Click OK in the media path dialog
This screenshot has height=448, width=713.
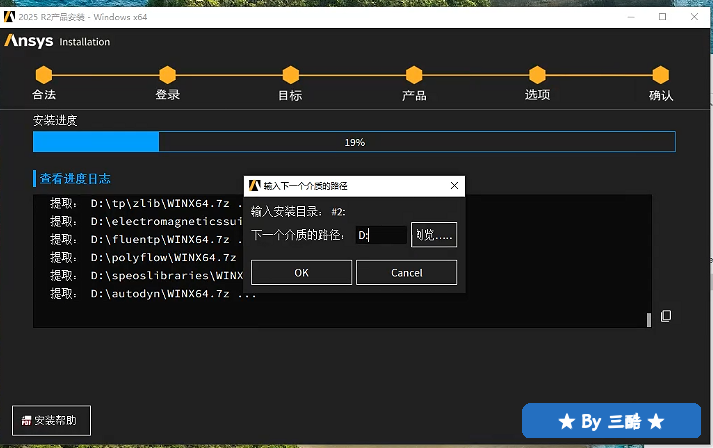click(x=301, y=272)
